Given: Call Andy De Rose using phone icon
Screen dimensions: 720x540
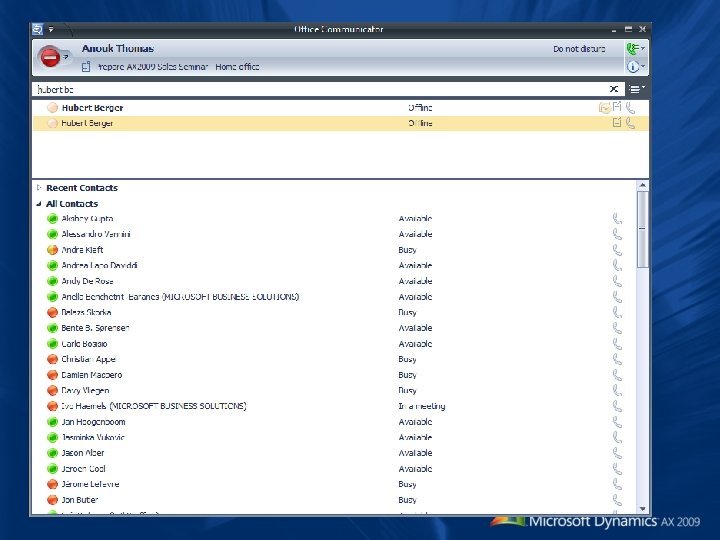Looking at the screenshot, I should tap(617, 281).
